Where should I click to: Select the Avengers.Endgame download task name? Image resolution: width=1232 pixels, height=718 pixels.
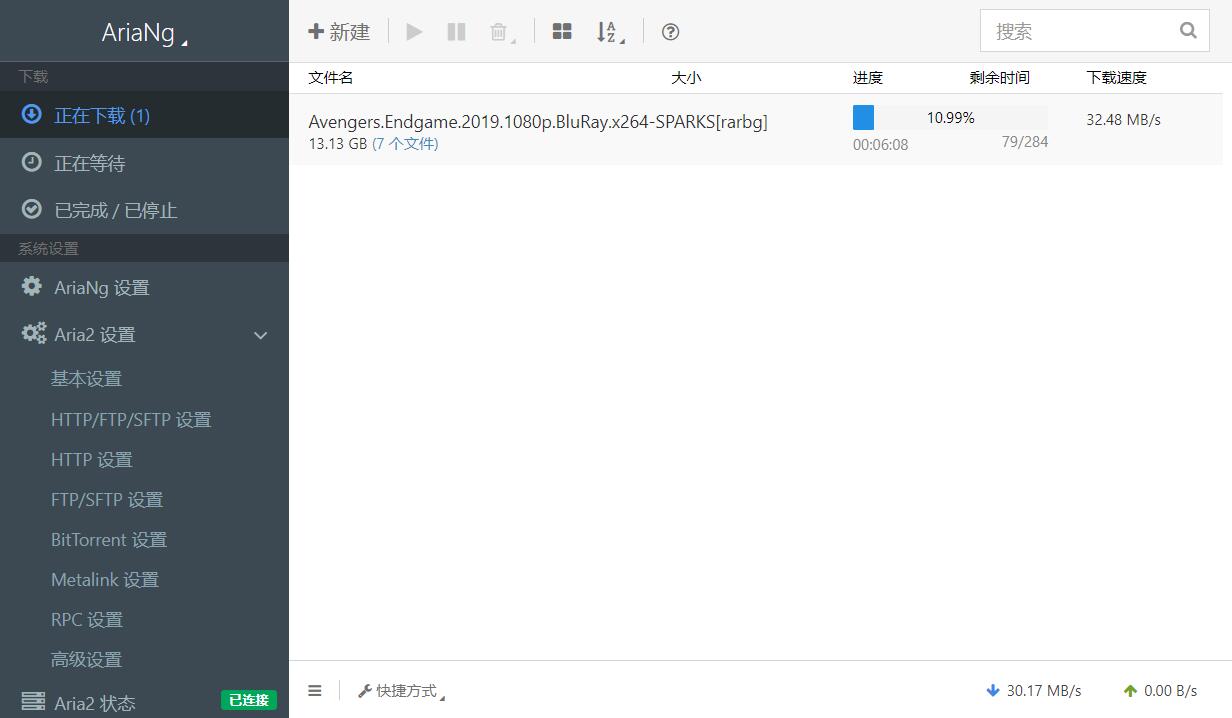click(538, 121)
